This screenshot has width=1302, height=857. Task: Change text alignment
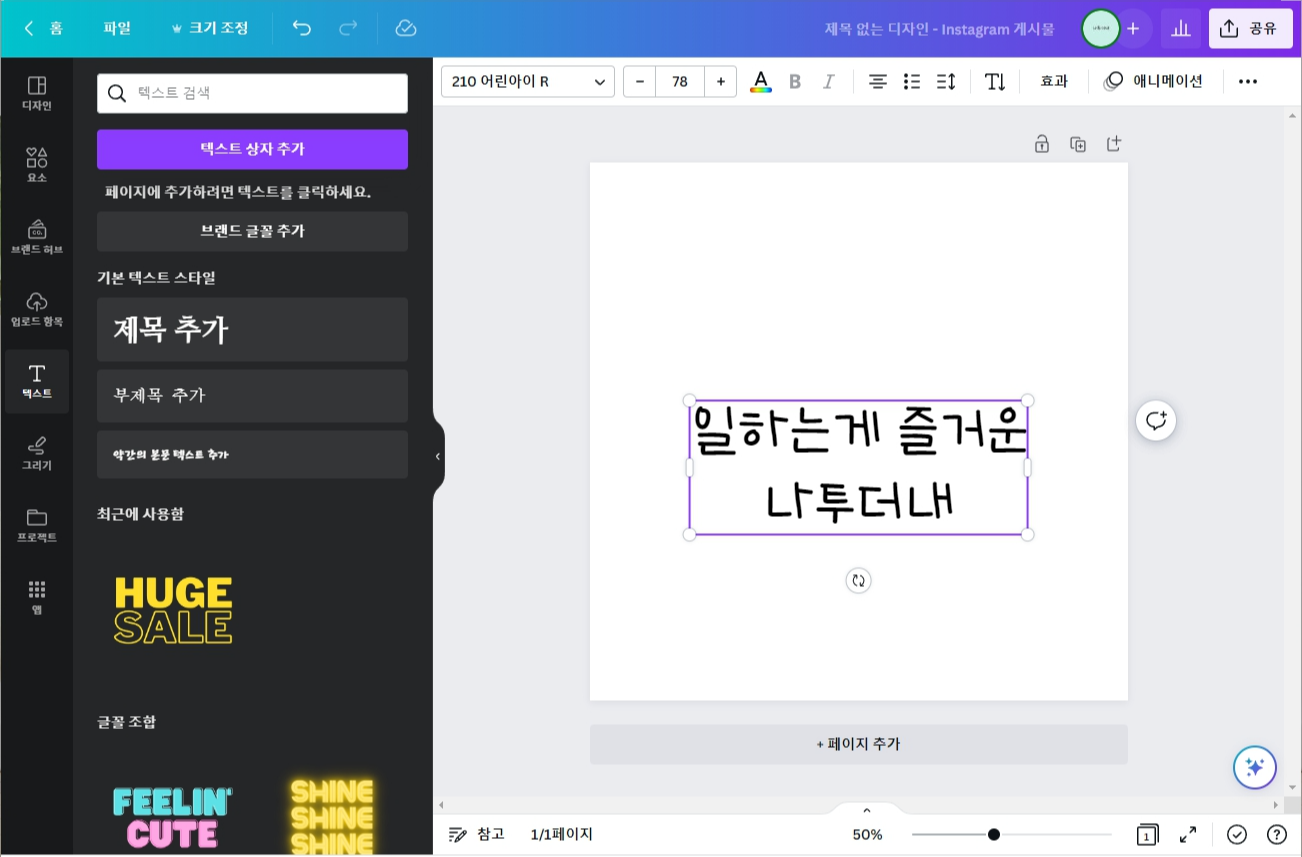click(x=878, y=81)
